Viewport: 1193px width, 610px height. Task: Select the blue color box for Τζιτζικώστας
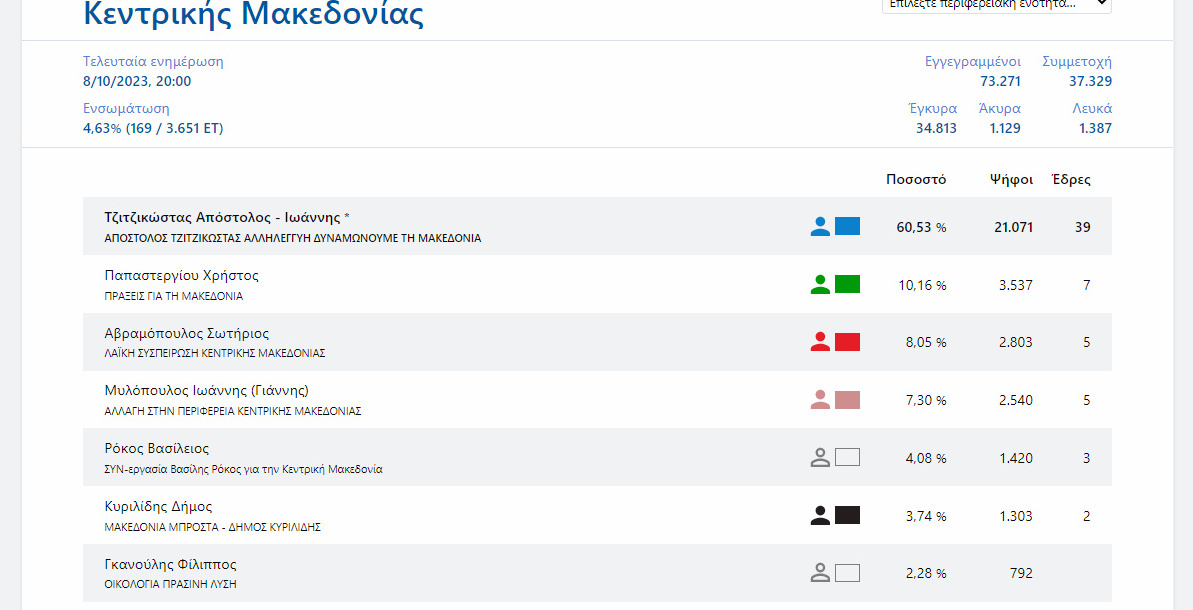[847, 226]
